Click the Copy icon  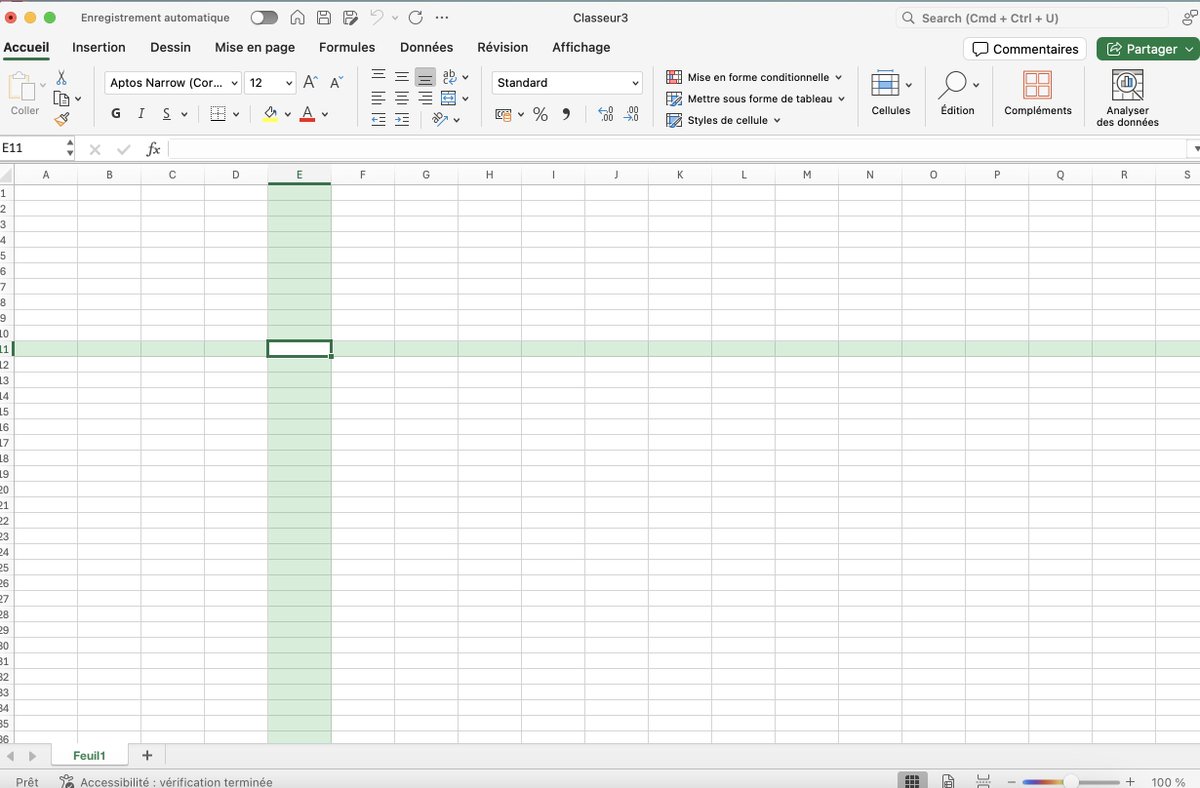tap(61, 98)
